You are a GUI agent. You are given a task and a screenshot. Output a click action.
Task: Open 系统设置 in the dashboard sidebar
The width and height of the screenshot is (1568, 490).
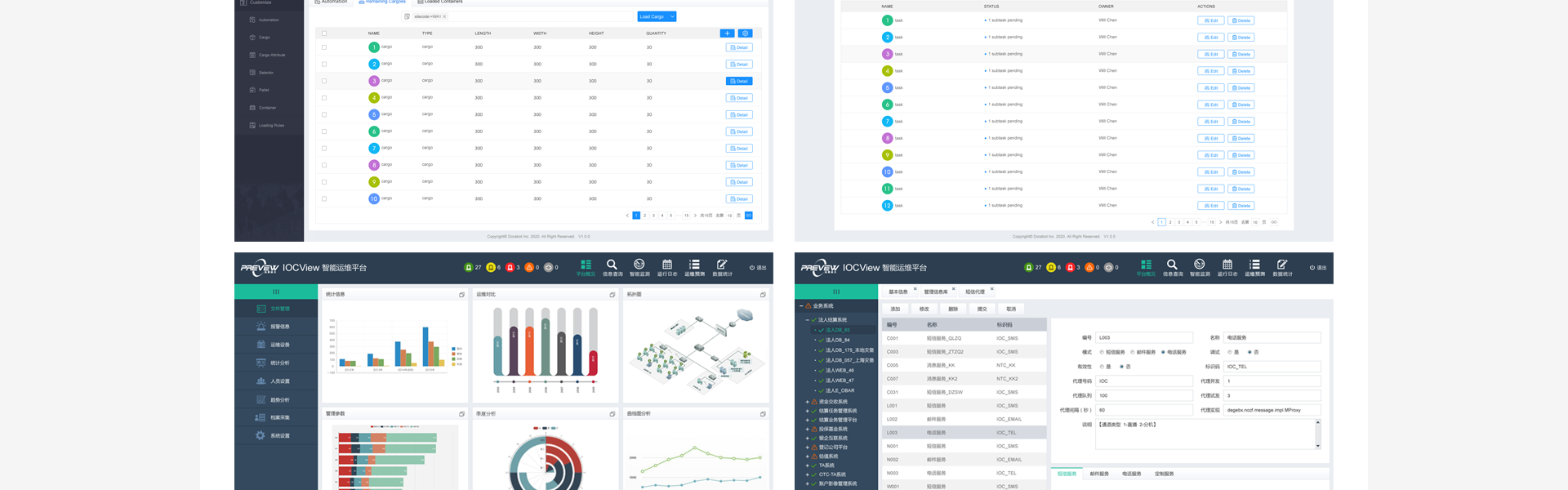[274, 436]
